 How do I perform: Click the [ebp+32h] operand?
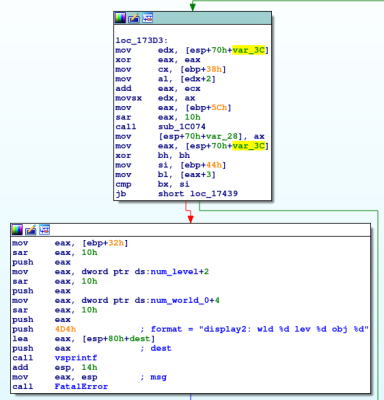105,243
